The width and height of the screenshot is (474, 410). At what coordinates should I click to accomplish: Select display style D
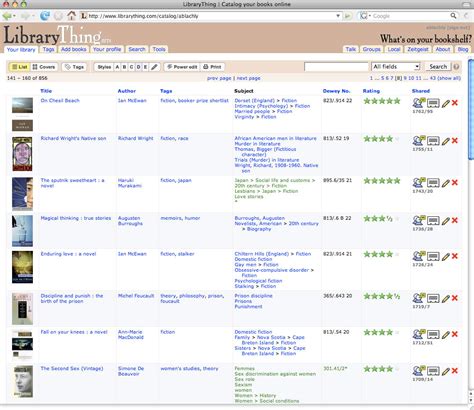[138, 67]
